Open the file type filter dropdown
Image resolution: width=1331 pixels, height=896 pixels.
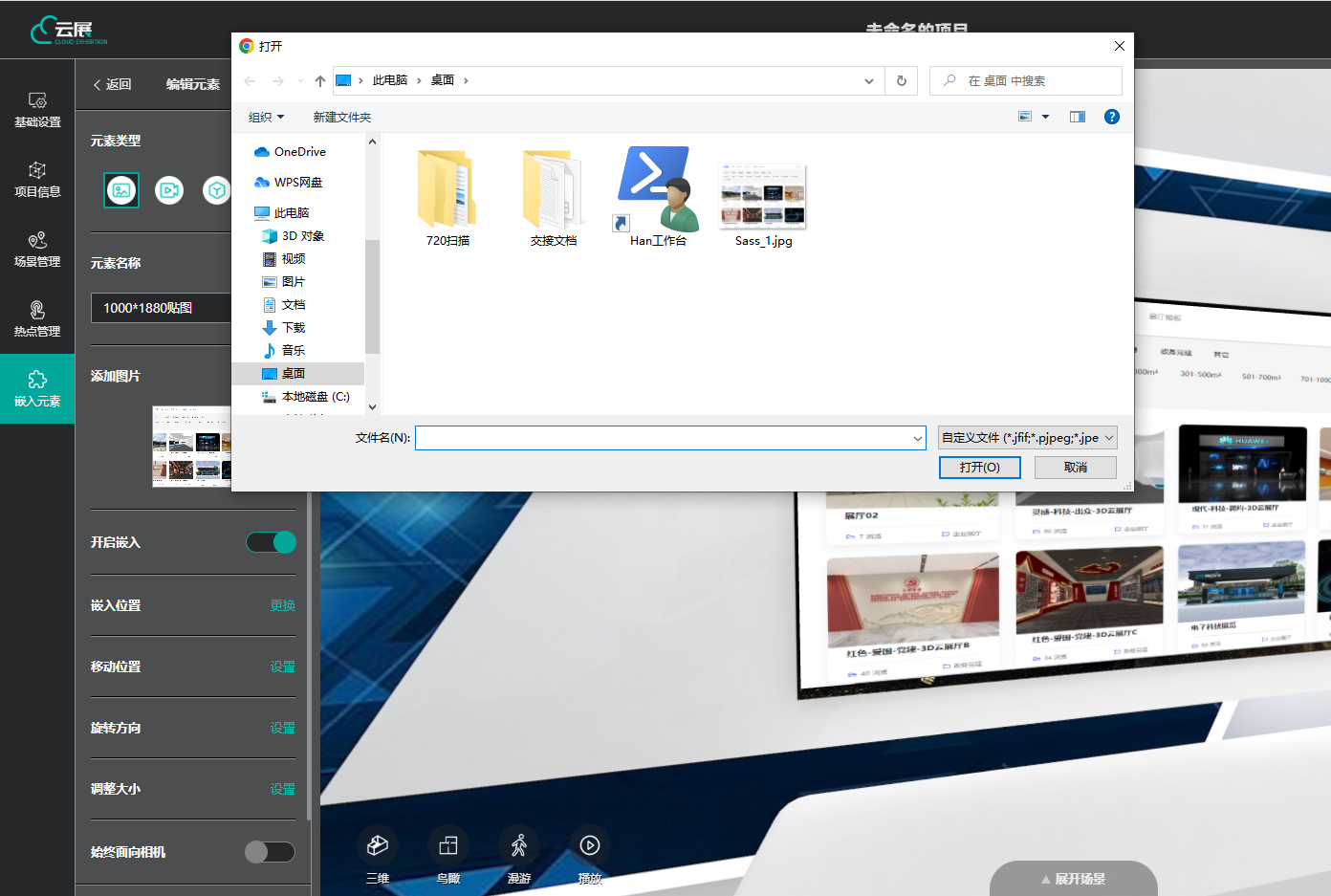point(1028,438)
